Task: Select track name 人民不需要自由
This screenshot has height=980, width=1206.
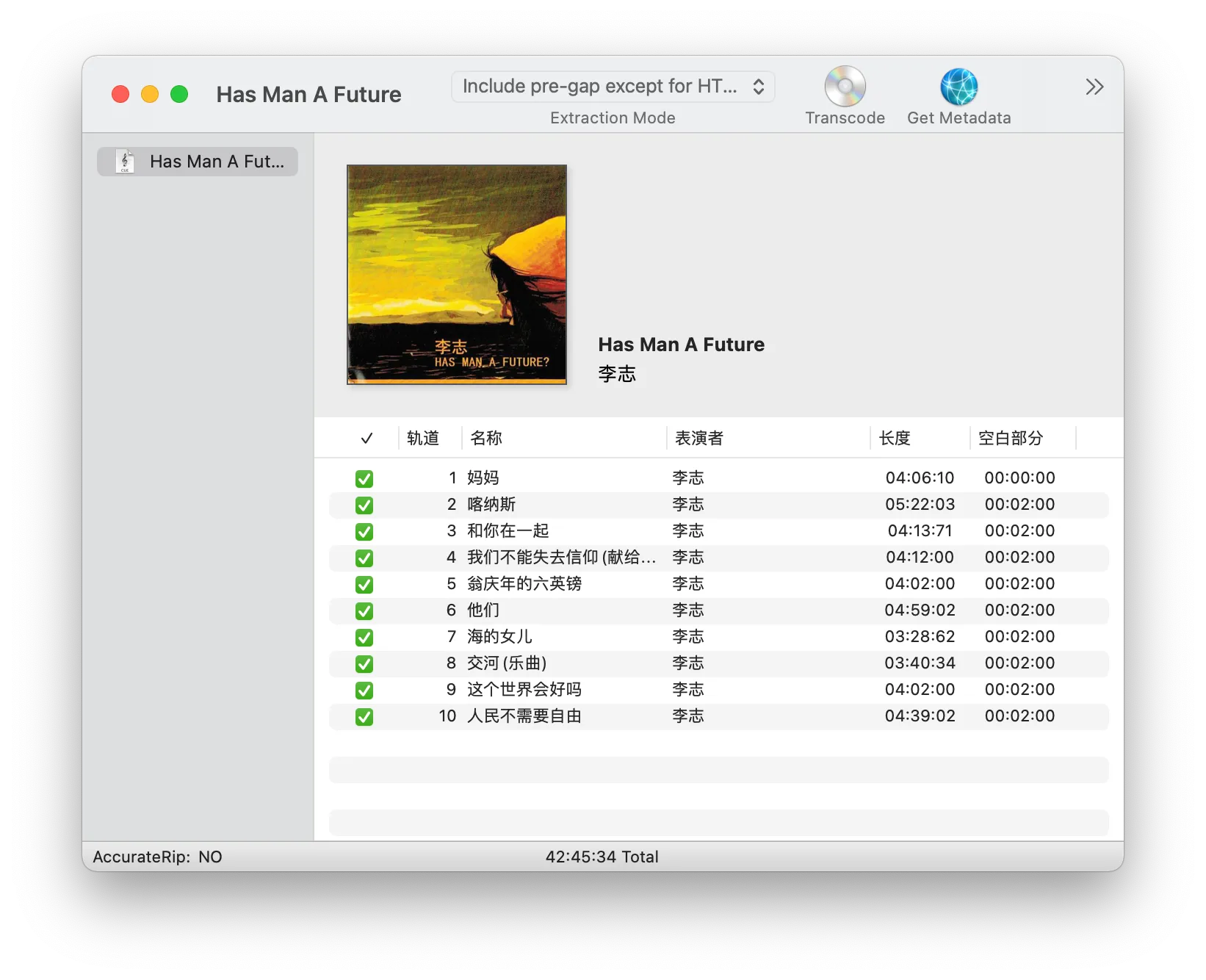Action: pos(524,716)
